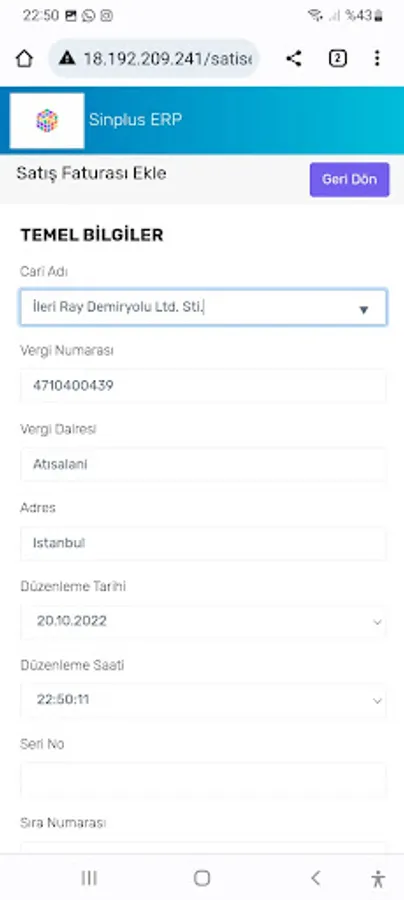The image size is (404, 900).
Task: Tap the browser home icon
Action: (24, 58)
